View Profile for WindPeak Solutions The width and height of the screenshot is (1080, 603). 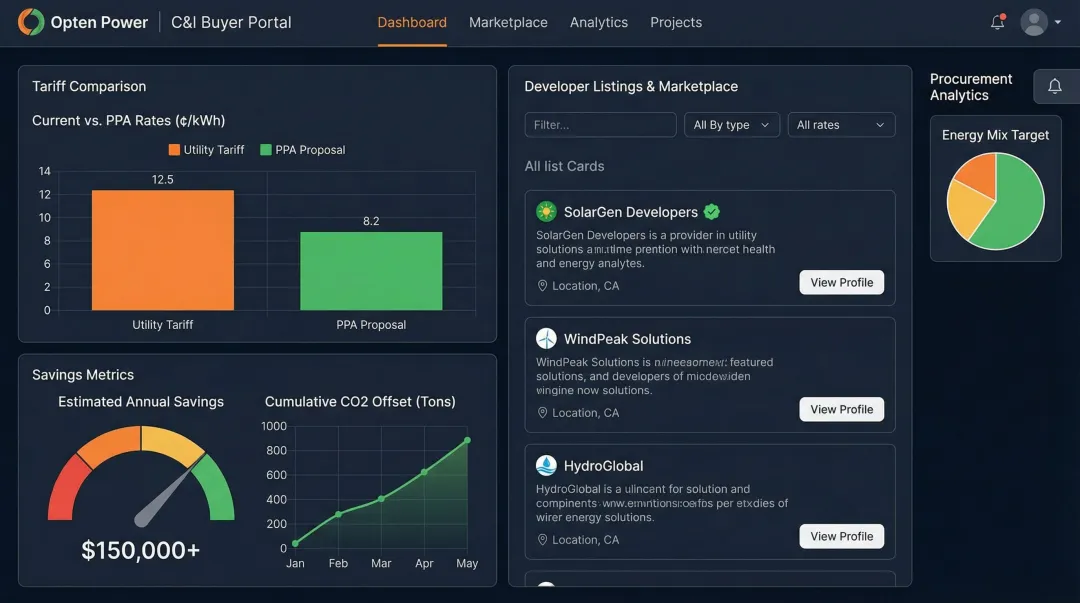pyautogui.click(x=841, y=409)
